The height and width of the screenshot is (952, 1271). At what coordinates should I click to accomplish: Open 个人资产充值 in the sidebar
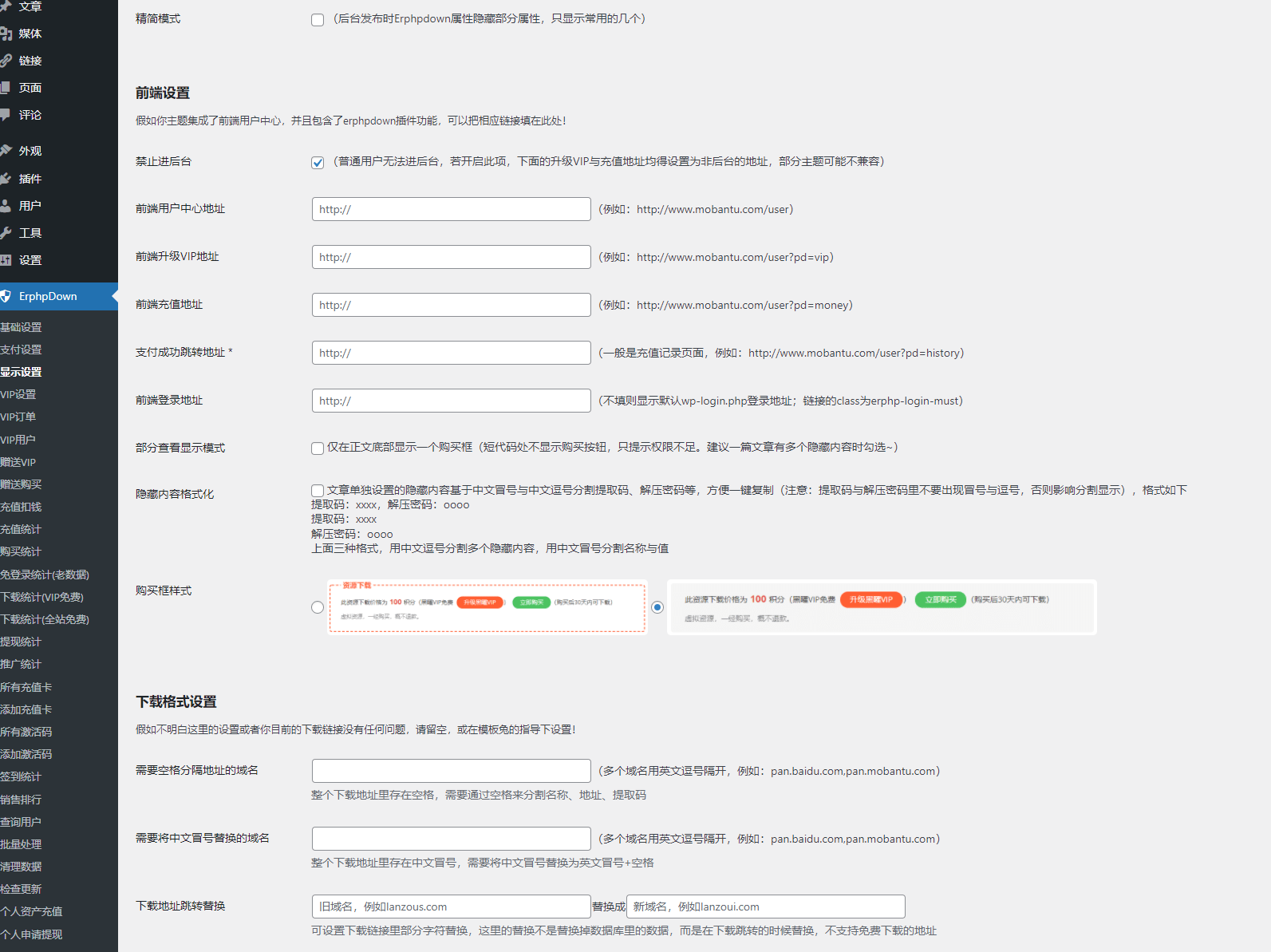click(31, 911)
